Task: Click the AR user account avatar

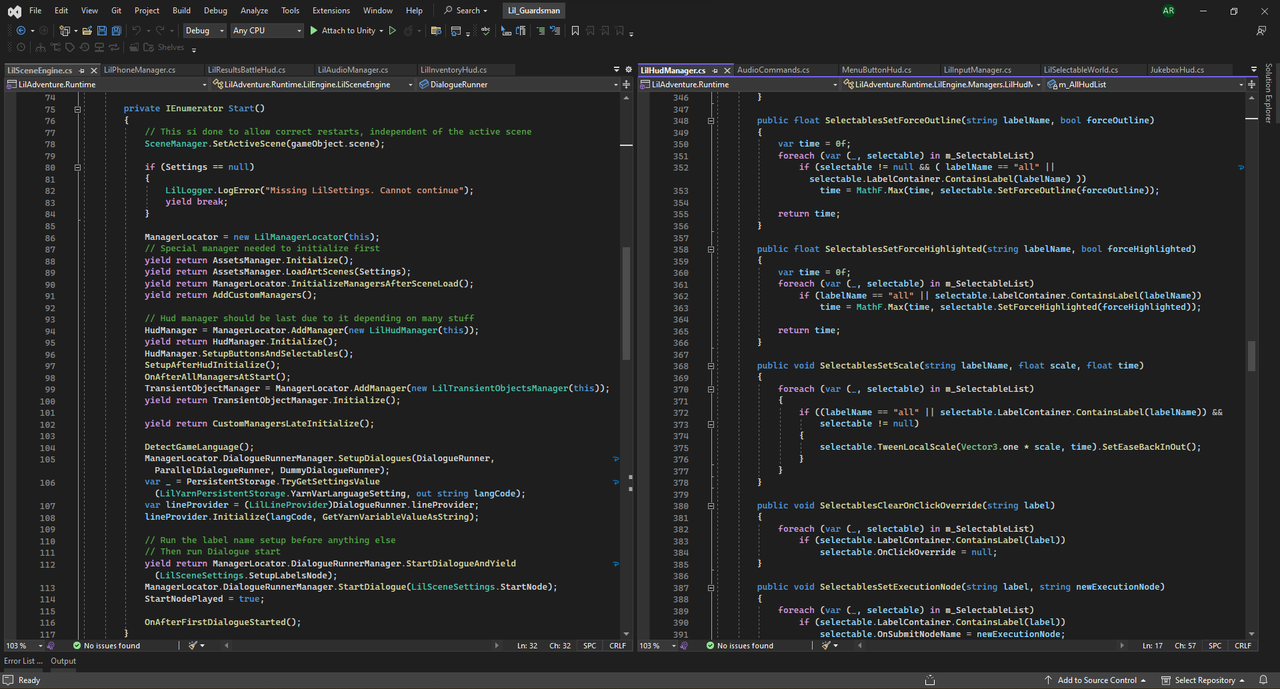Action: [1168, 11]
